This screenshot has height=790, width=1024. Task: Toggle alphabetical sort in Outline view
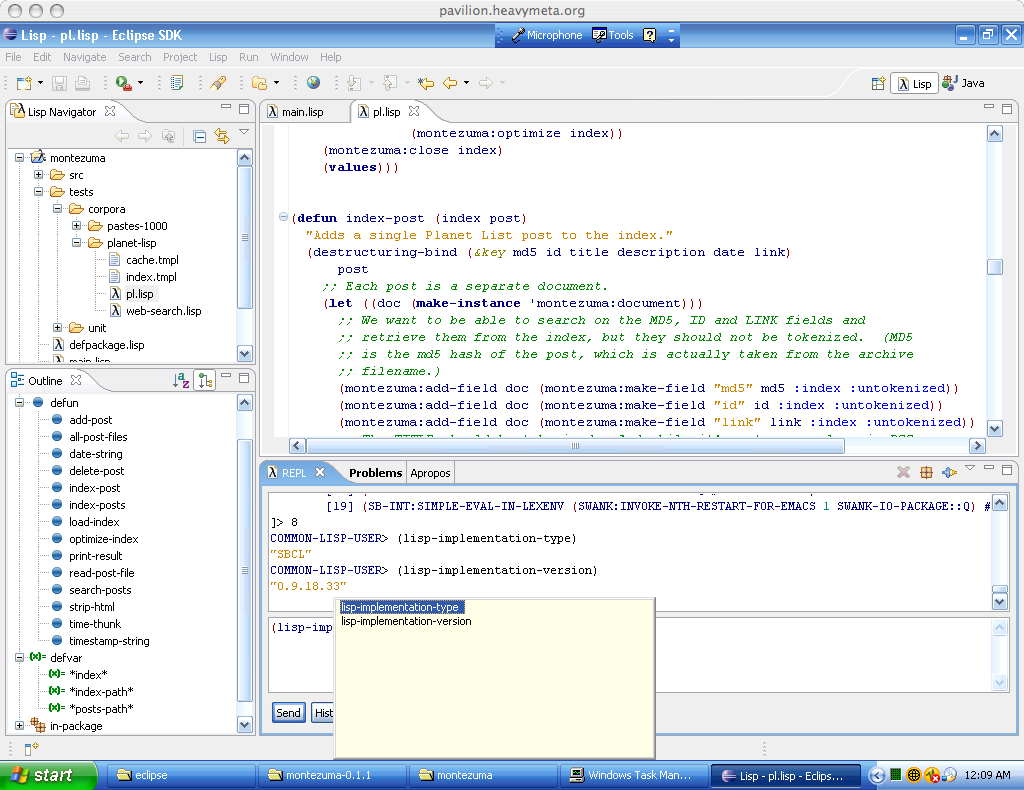coord(181,380)
